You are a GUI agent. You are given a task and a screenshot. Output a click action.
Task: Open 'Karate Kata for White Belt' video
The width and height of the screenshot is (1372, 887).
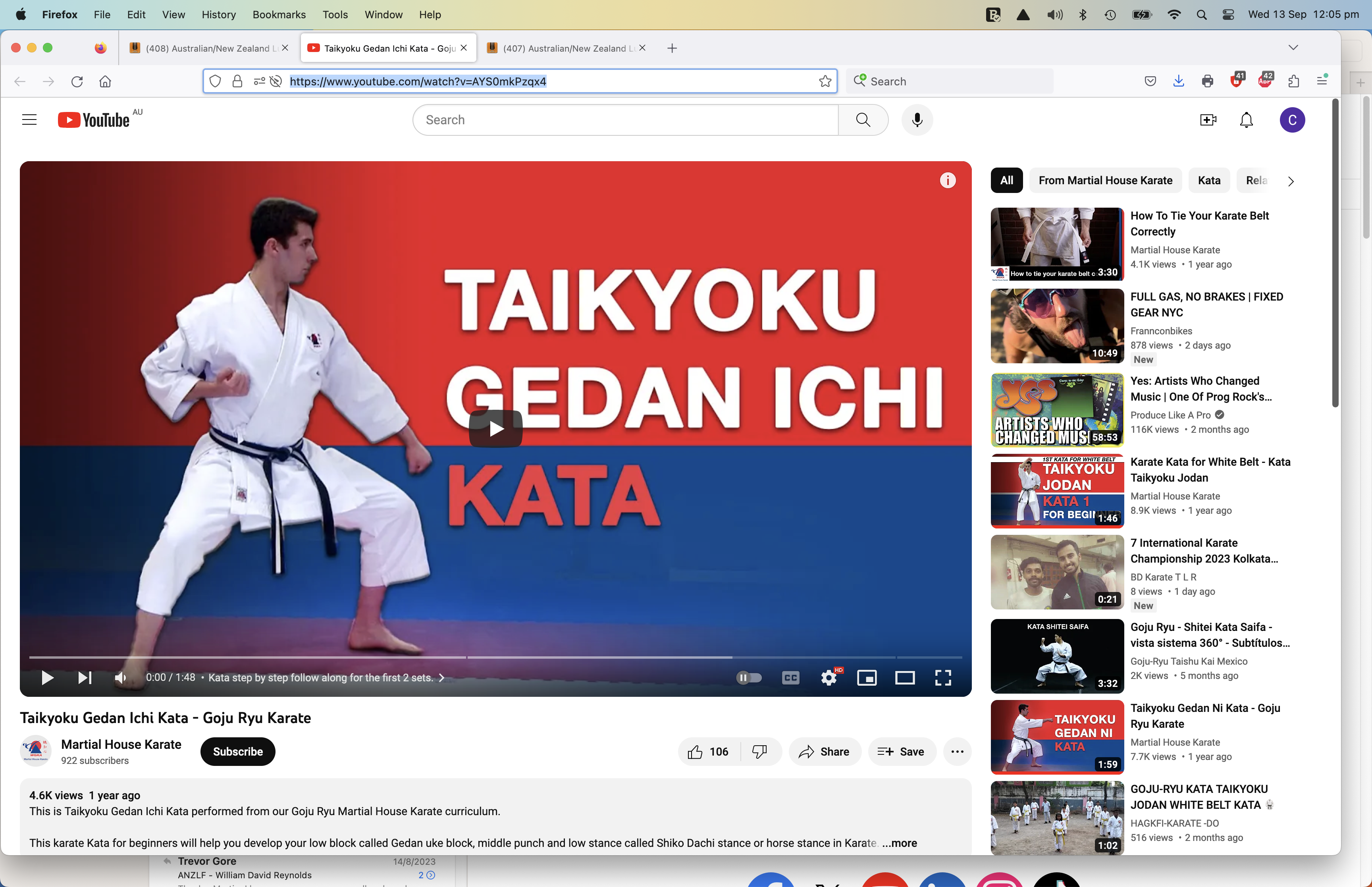coord(1210,469)
